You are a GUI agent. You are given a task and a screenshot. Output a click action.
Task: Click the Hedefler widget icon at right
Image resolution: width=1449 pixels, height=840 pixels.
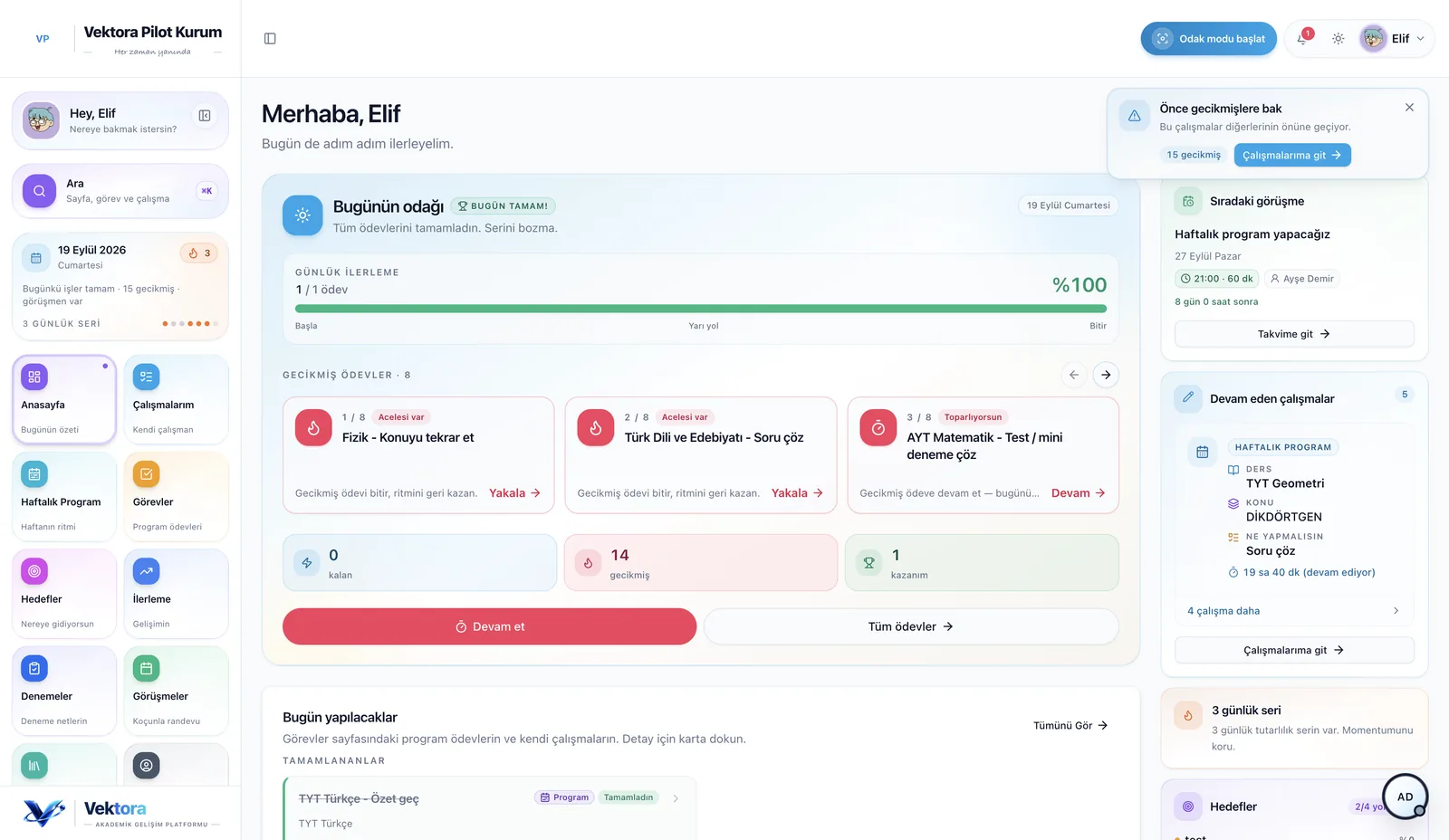coord(1188,807)
